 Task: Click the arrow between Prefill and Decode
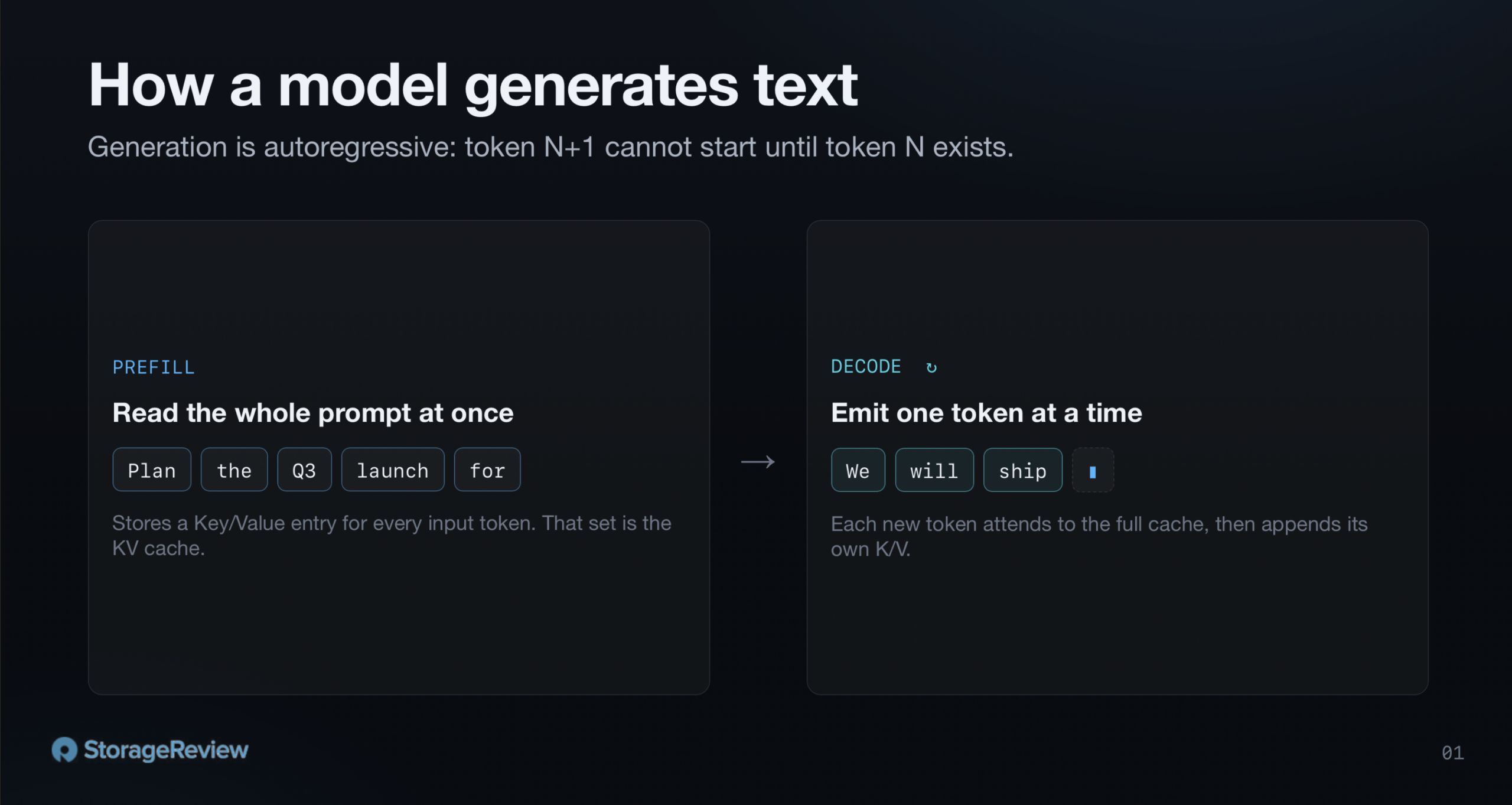pos(758,462)
